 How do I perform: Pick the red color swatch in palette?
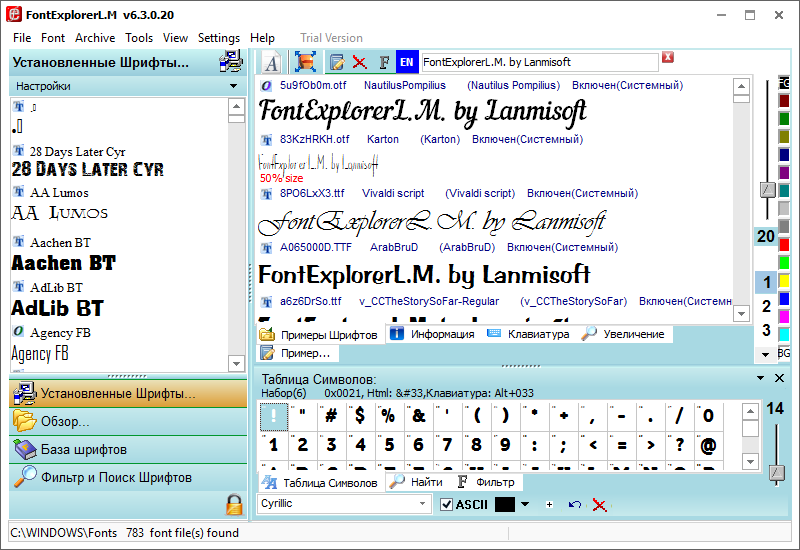pos(784,245)
